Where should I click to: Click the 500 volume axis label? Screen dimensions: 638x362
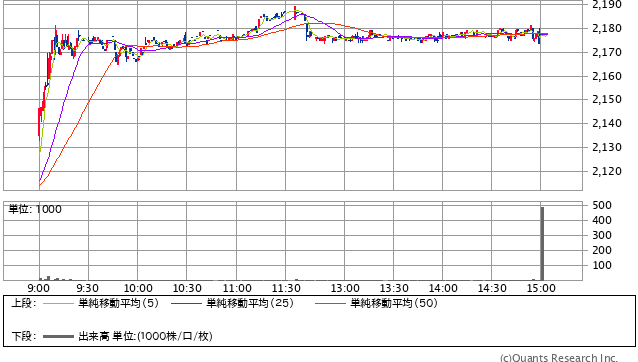(602, 205)
